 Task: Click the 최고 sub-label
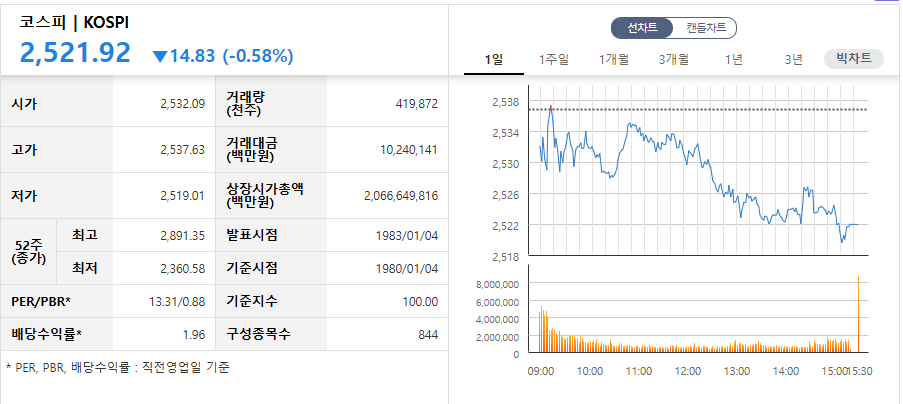84,235
